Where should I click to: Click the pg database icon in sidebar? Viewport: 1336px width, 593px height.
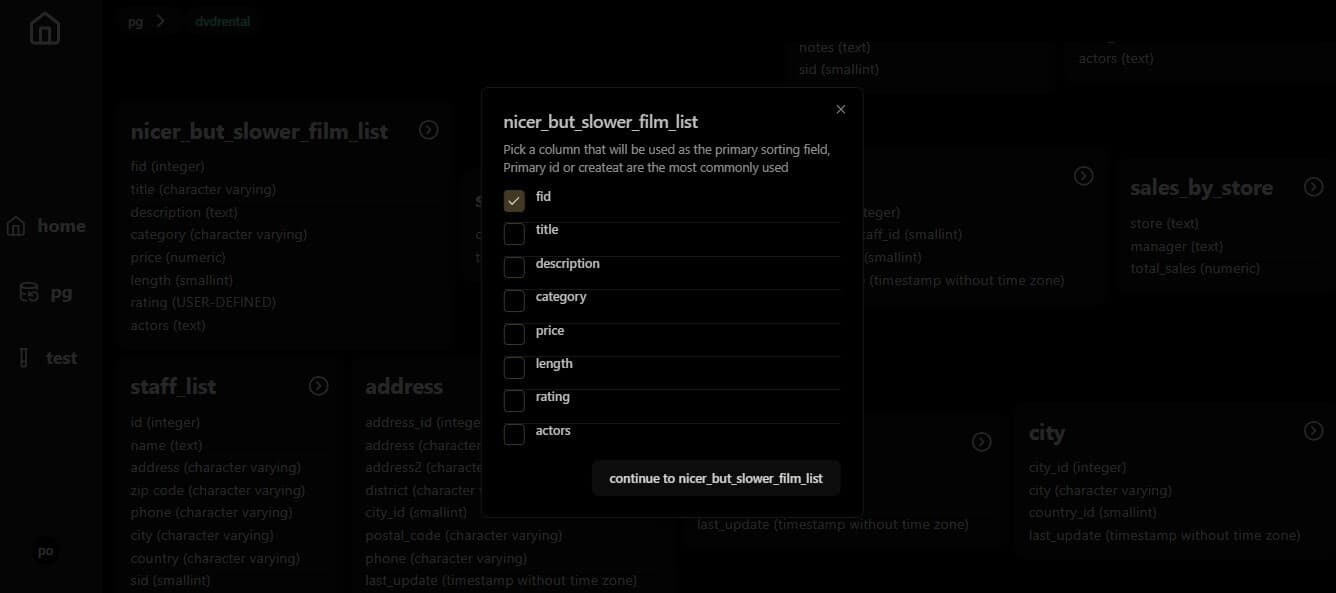click(30, 293)
